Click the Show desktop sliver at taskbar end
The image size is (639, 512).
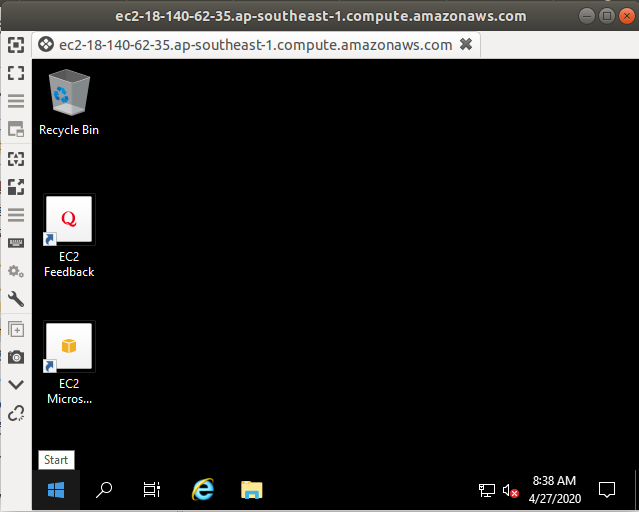pyautogui.click(x=635, y=490)
